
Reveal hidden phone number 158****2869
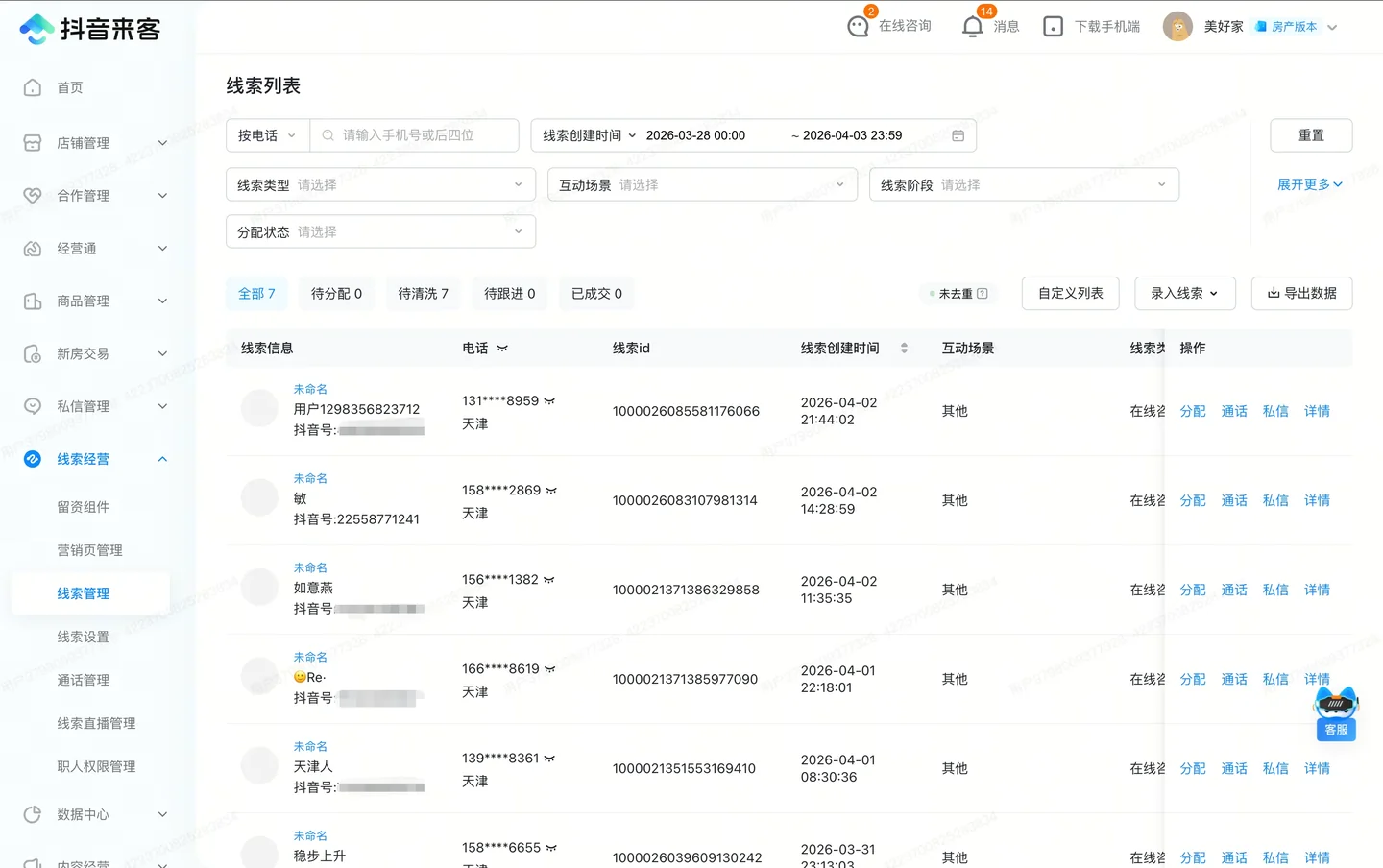tap(551, 491)
